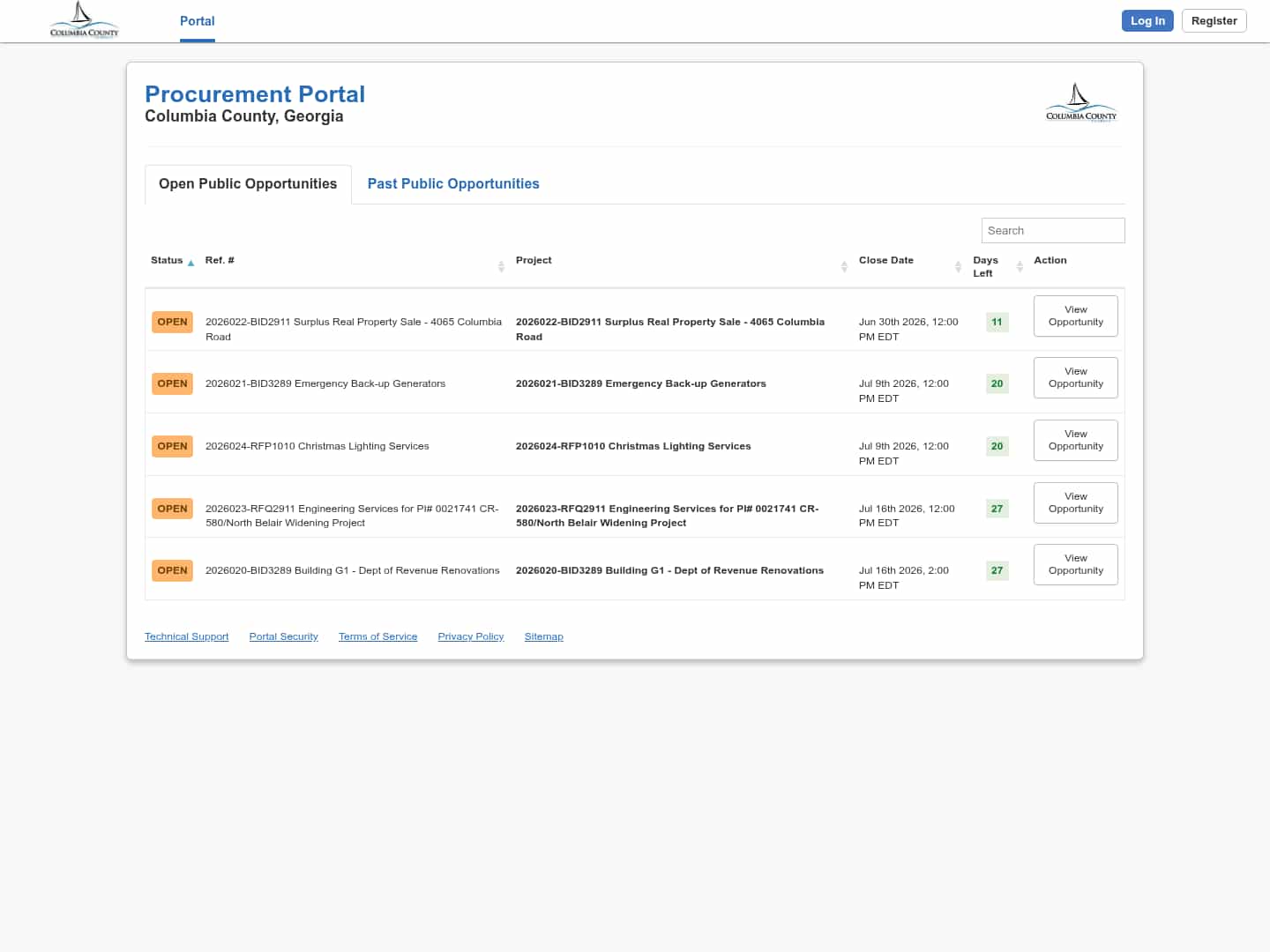
Task: Select bold project '2026023-RFQ2911 Engineering Services'
Action: point(668,516)
